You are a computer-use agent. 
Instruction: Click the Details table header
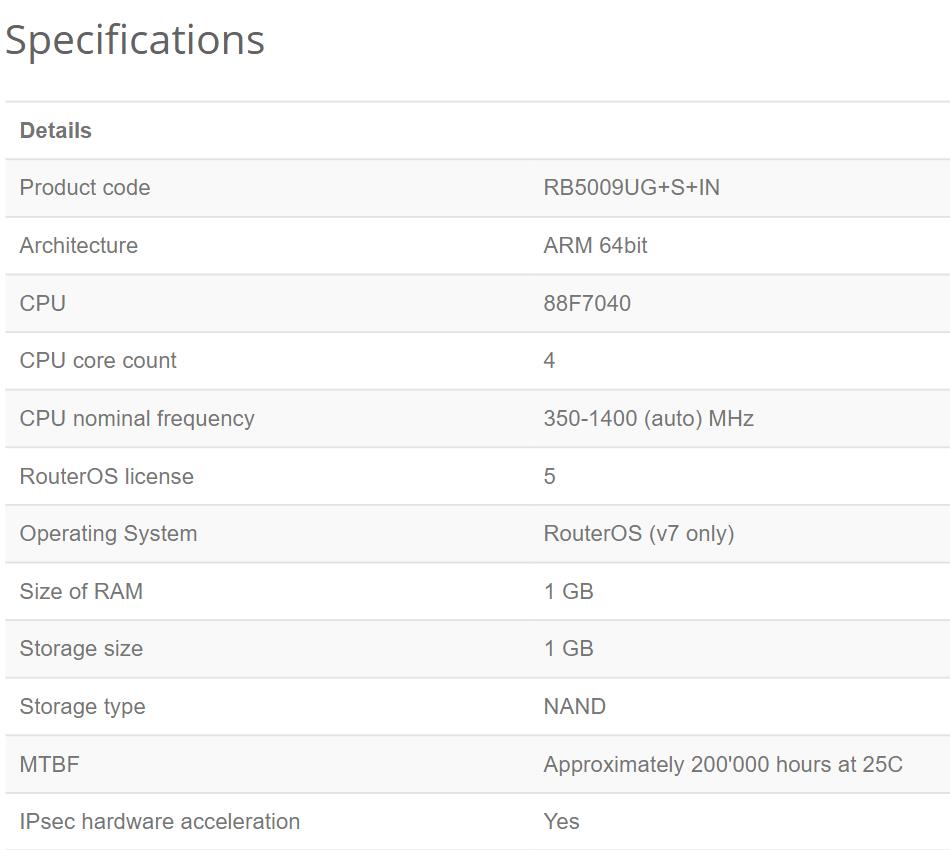click(x=56, y=131)
